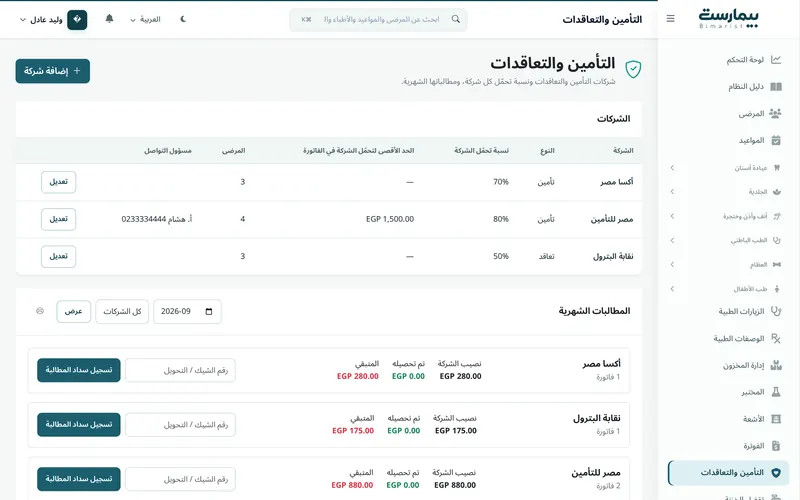Open the وليد عادل user menu

tap(41, 19)
